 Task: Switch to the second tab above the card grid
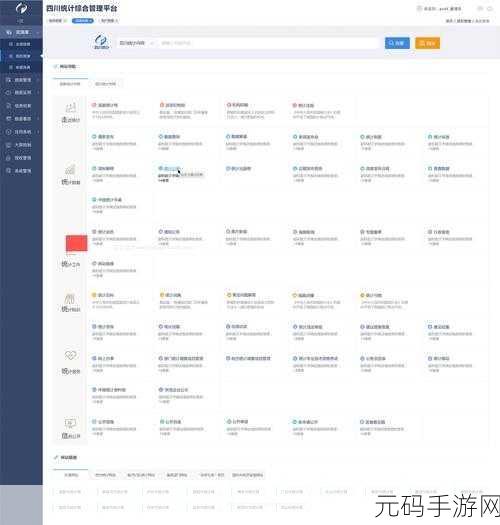click(x=105, y=84)
